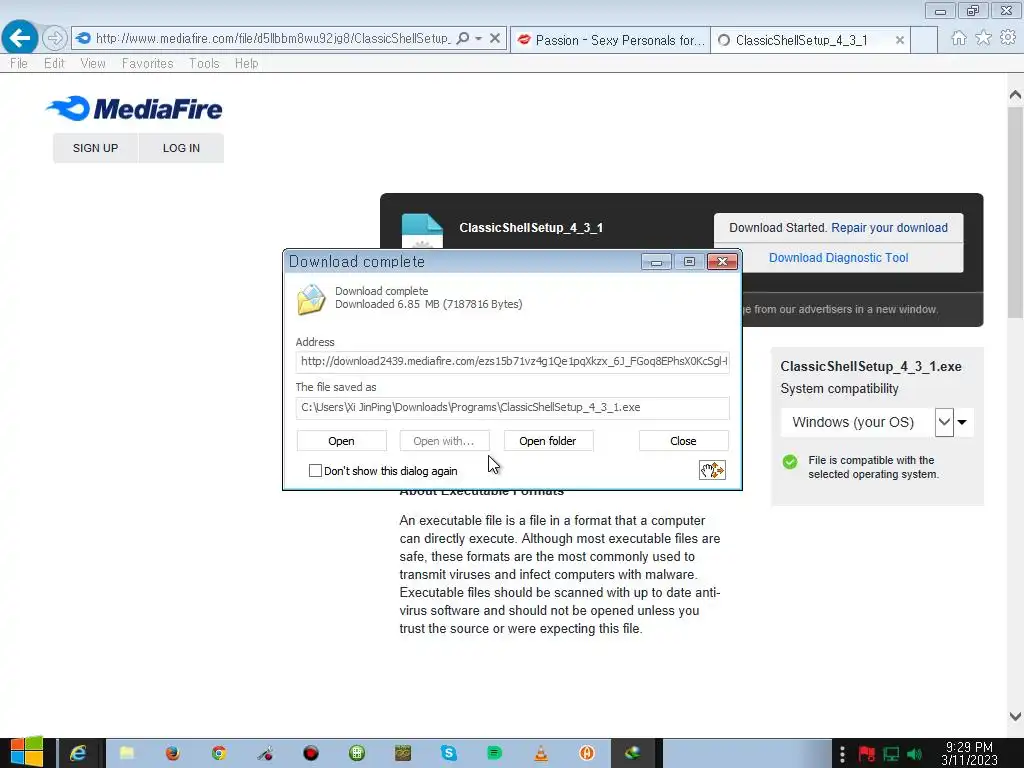
Task: Open the Home icon in browser toolbar
Action: click(x=958, y=38)
